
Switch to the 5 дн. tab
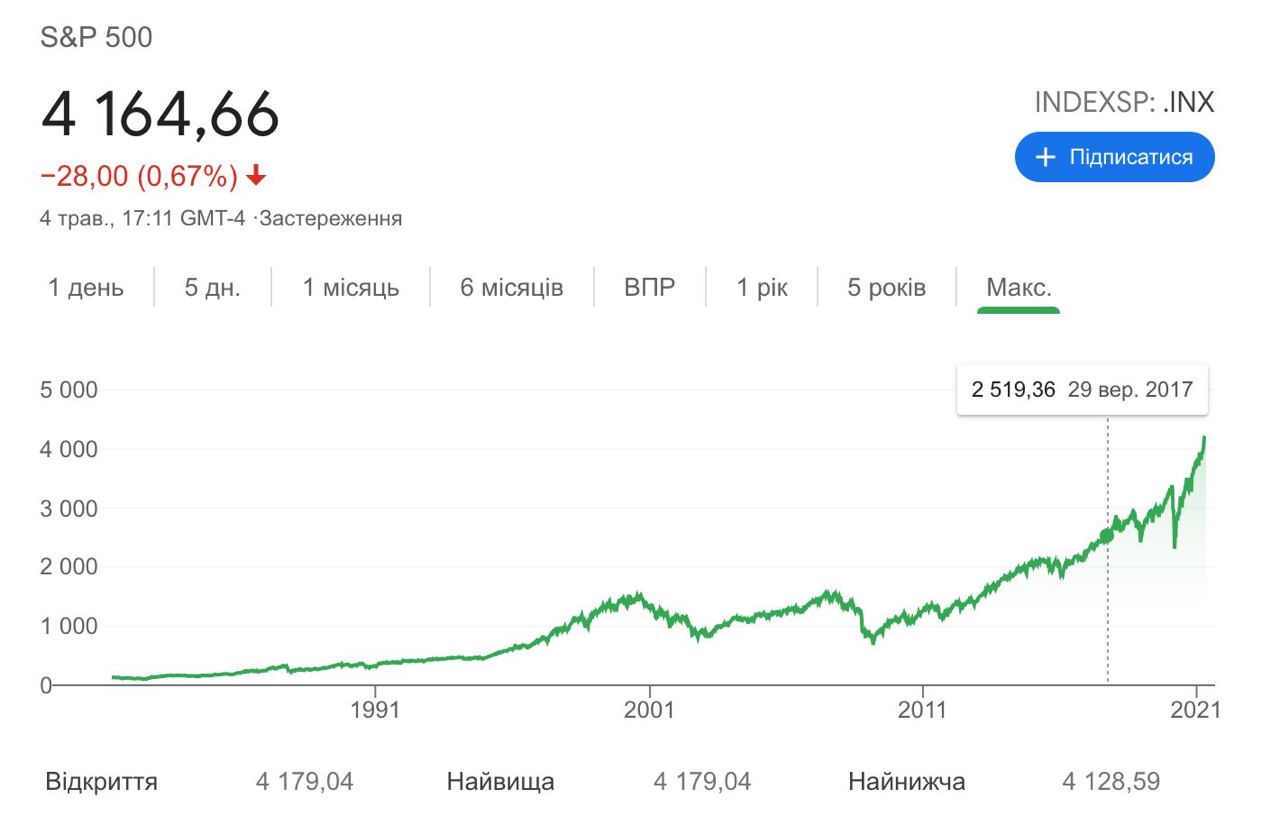pos(212,288)
